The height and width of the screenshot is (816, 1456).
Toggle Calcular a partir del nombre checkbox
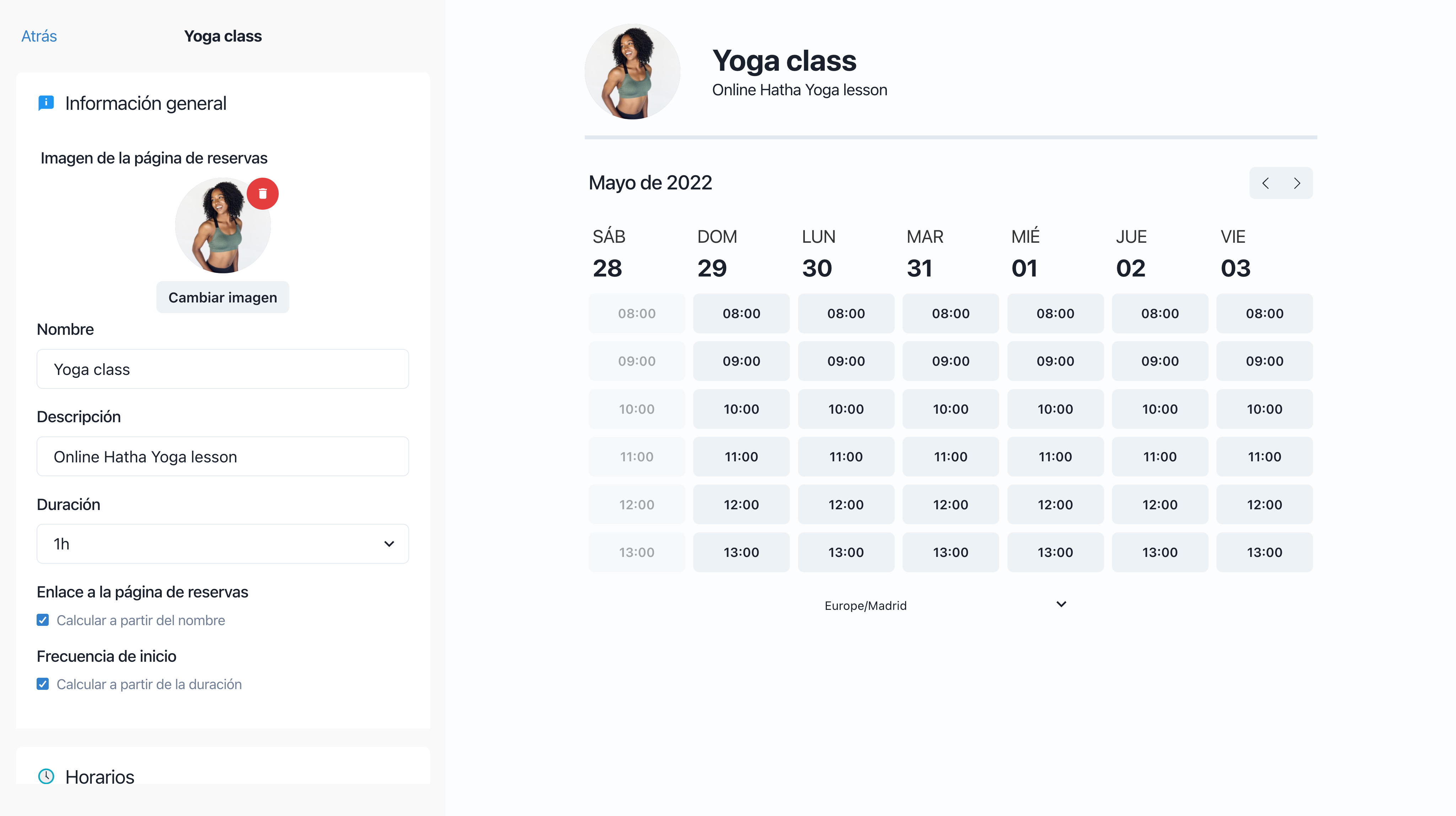click(42, 620)
